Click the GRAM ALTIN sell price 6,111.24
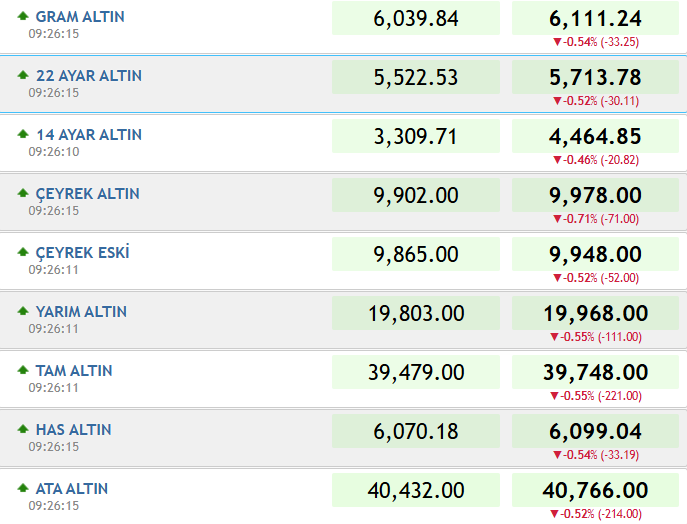 point(595,18)
